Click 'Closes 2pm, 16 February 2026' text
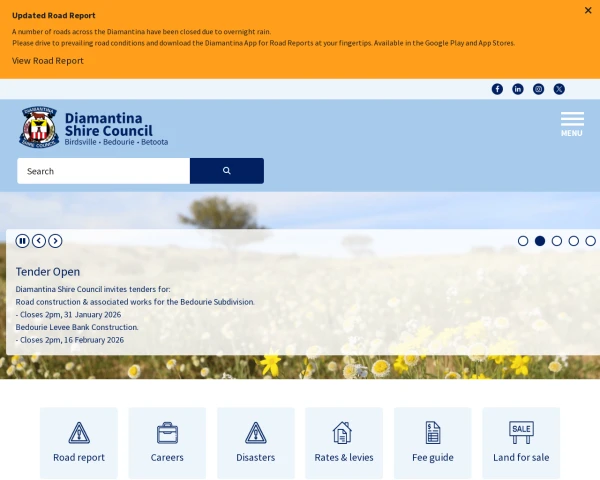Image resolution: width=600 pixels, height=480 pixels. pos(72,340)
